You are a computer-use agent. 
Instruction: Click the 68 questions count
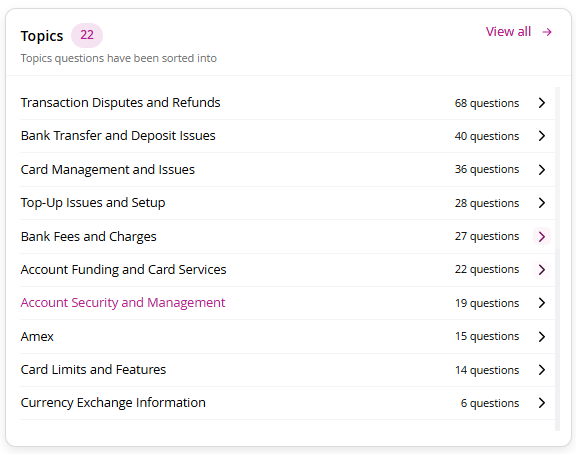[x=487, y=103]
